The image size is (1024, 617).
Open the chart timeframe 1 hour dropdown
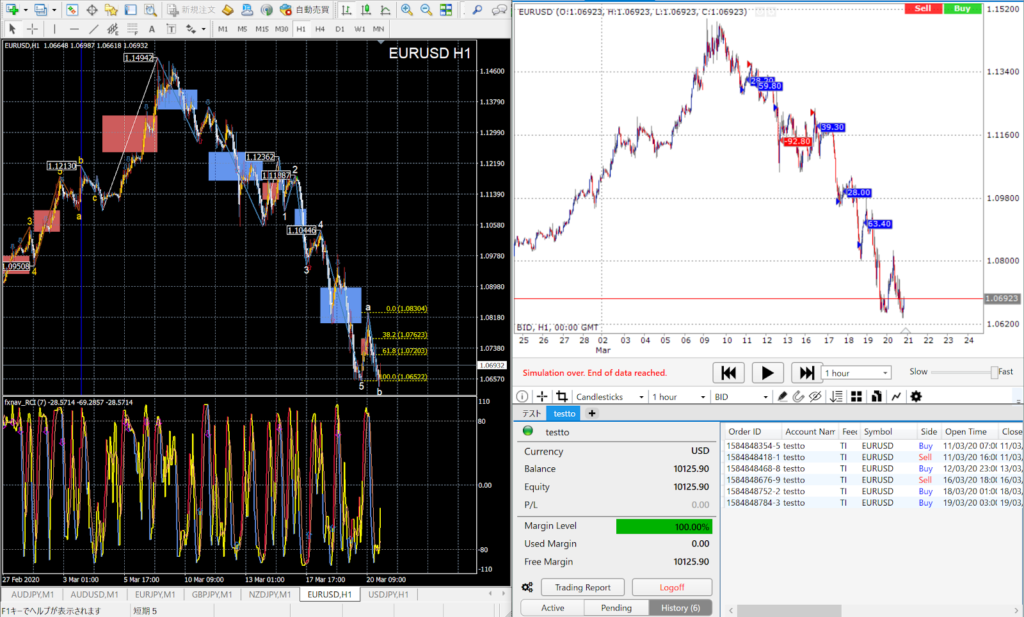coord(679,396)
